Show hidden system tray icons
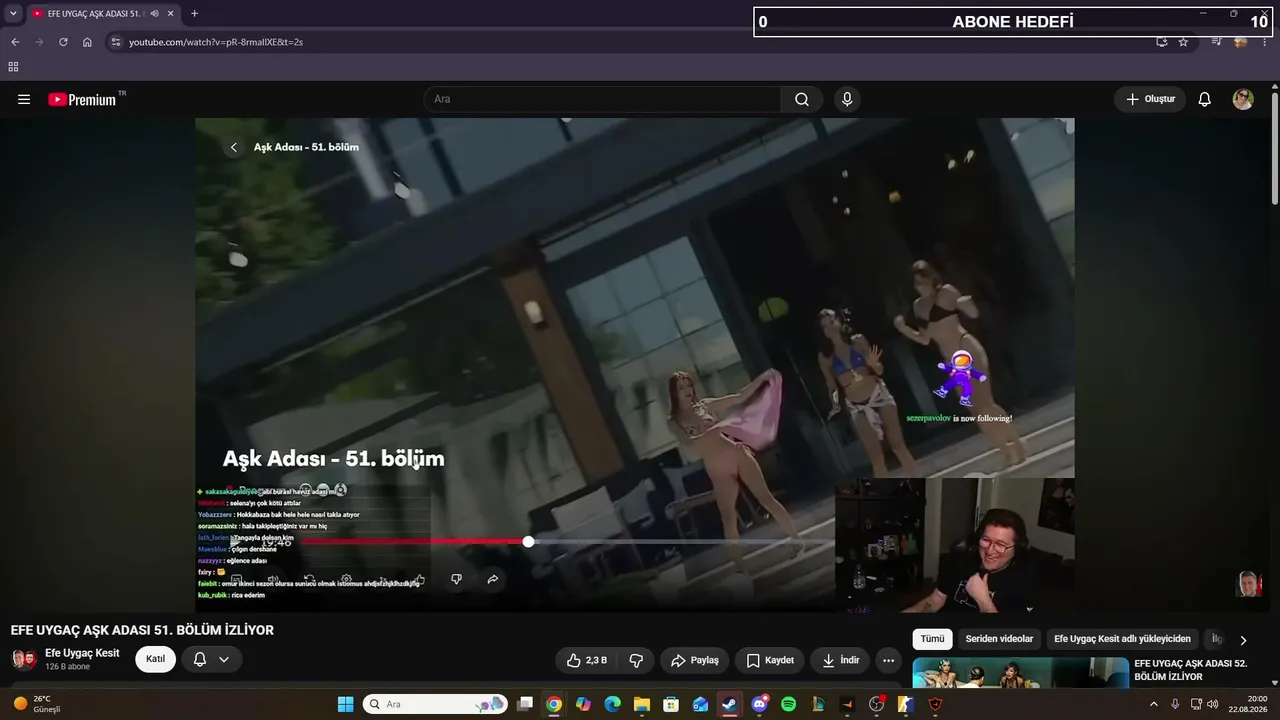 (x=1153, y=704)
